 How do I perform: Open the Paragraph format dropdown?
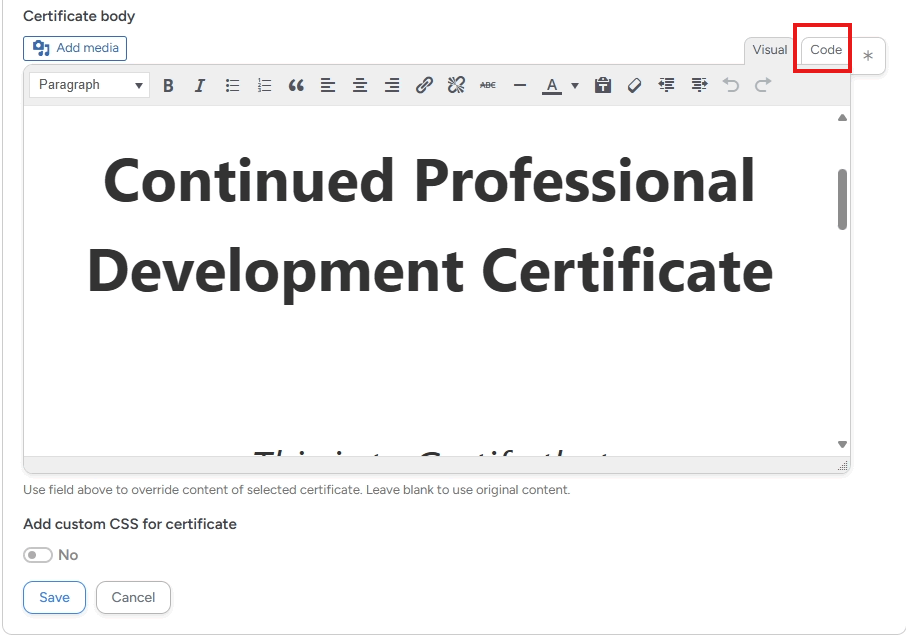coord(90,85)
